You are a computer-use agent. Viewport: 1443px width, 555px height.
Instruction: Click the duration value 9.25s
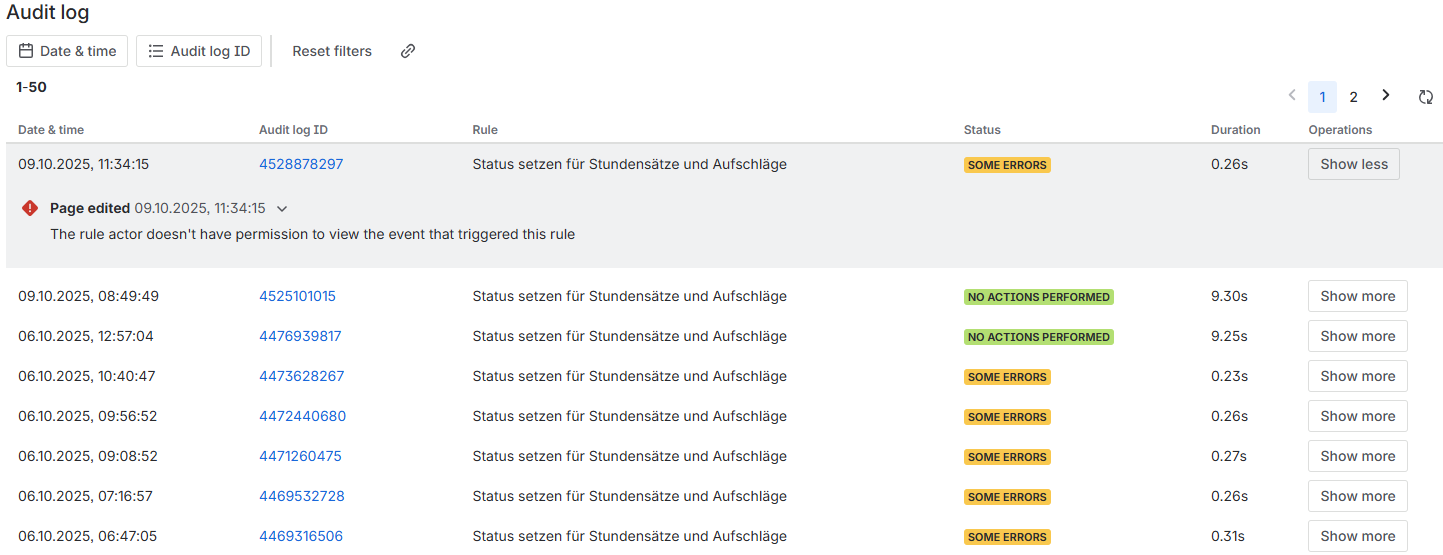coord(1229,336)
